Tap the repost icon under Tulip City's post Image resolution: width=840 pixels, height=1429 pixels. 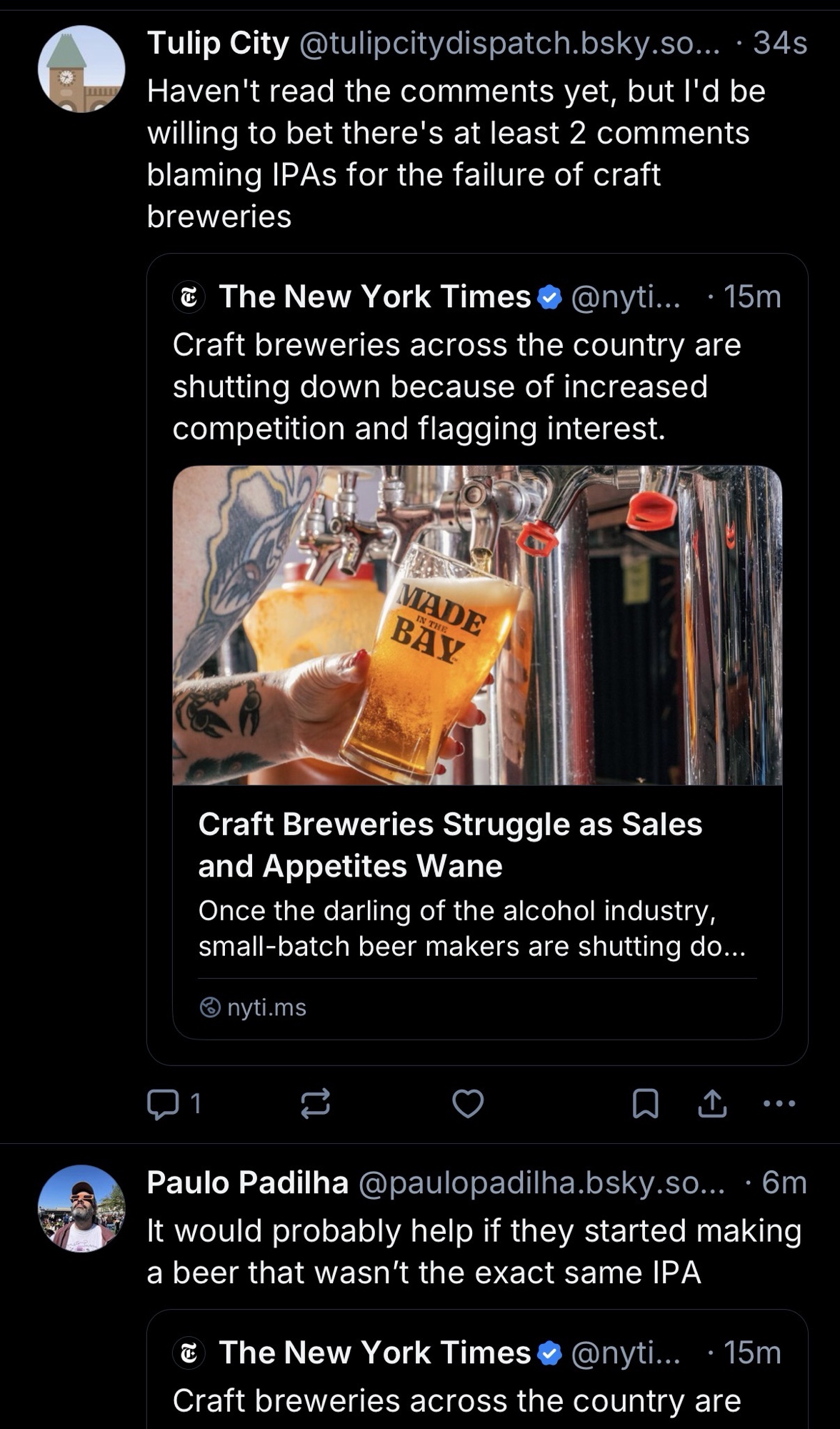(x=315, y=1104)
